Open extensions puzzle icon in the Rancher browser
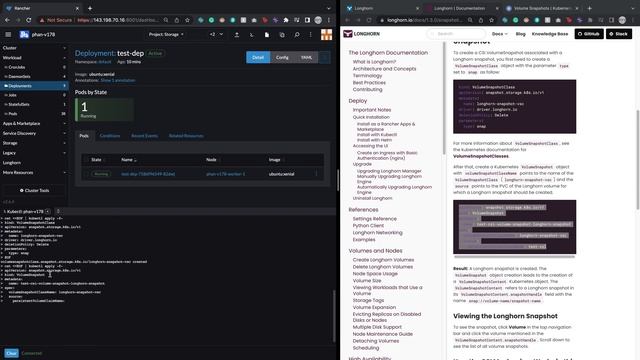 point(286,20)
